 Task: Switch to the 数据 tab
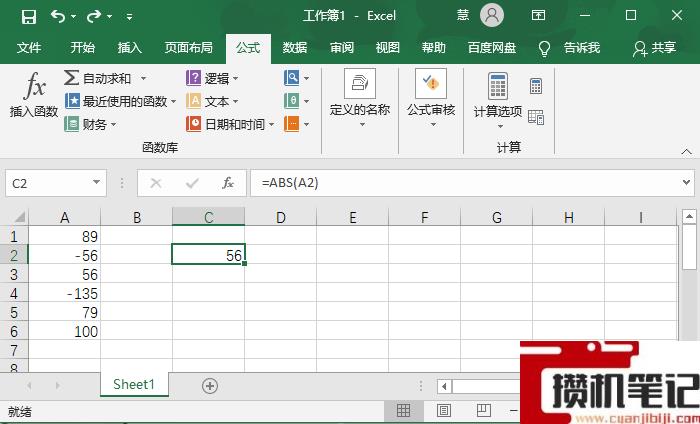click(x=295, y=47)
